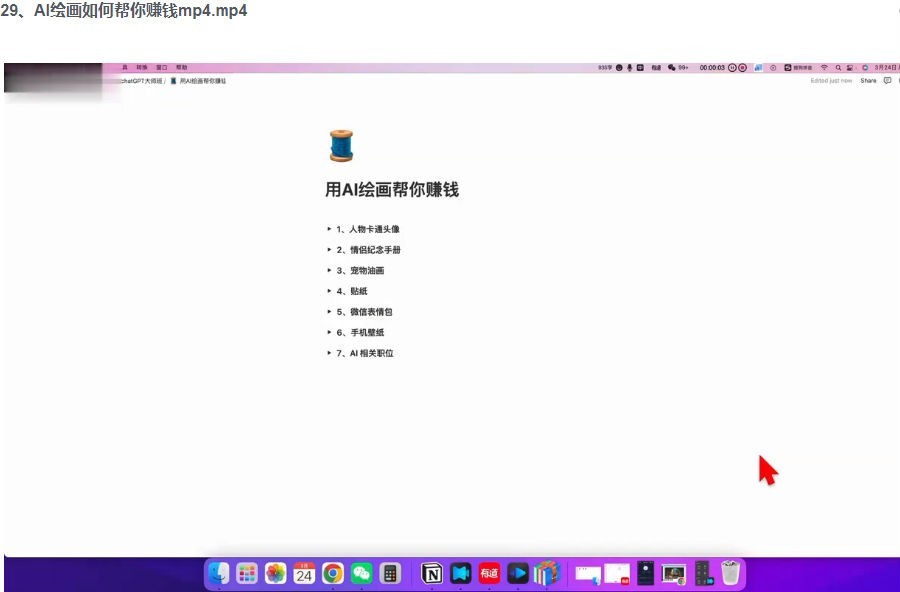Viewport: 900px width, 592px height.
Task: Stop the screen recording in the menu bar
Action: click(x=741, y=67)
